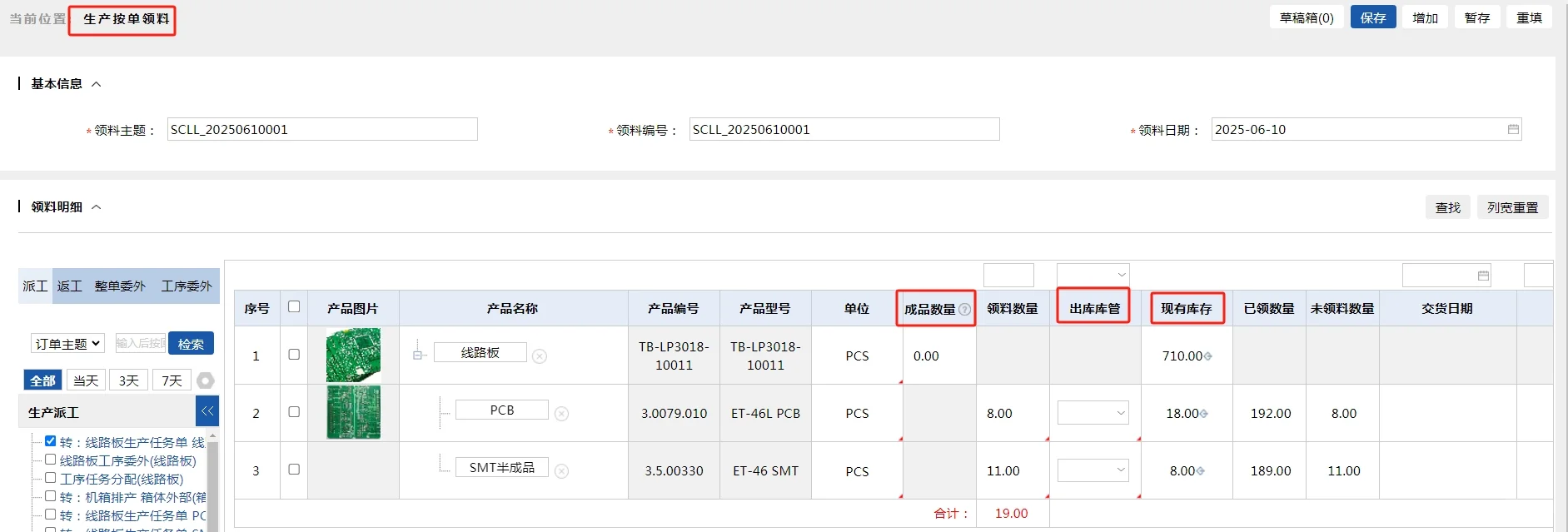The image size is (1568, 532).
Task: Check the 转：线路板生产任务单 PC item
Action: click(x=50, y=515)
